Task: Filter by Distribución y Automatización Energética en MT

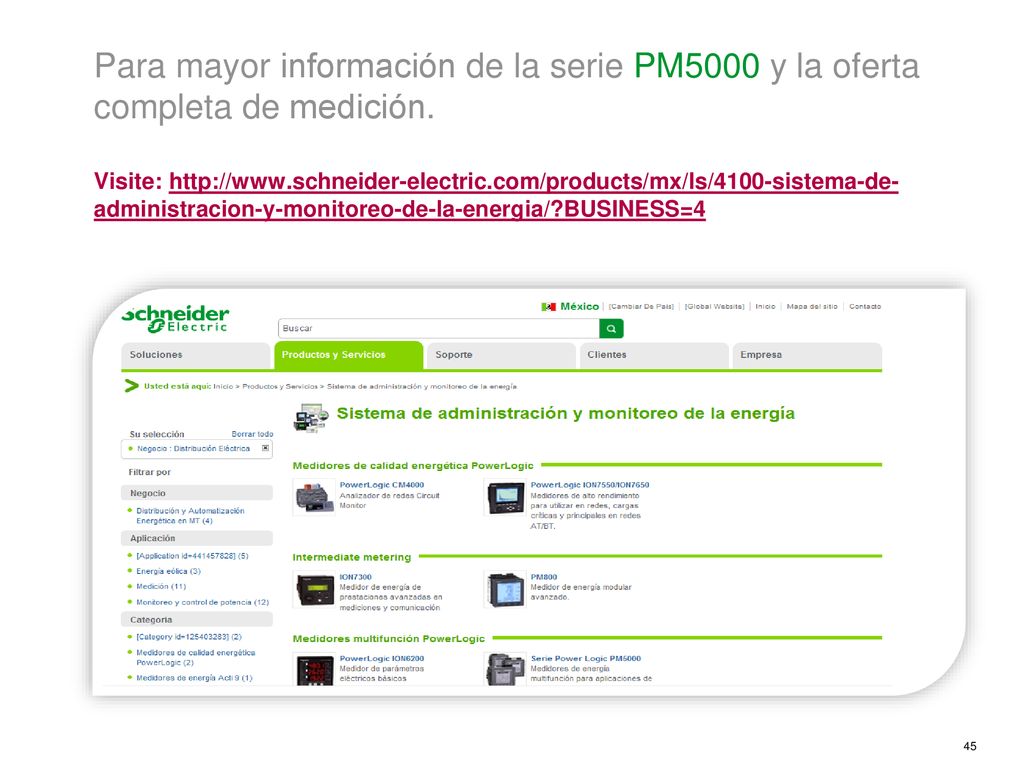Action: click(x=190, y=516)
